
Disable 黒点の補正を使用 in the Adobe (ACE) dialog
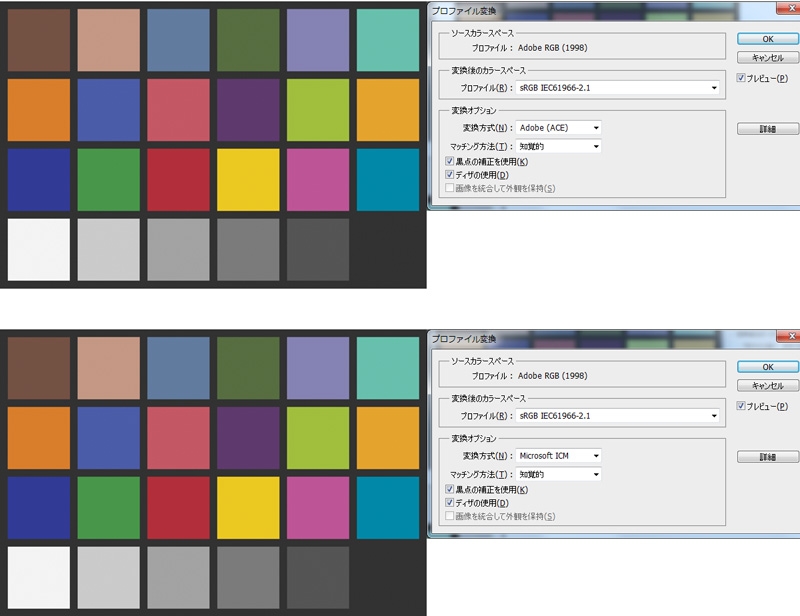449,161
